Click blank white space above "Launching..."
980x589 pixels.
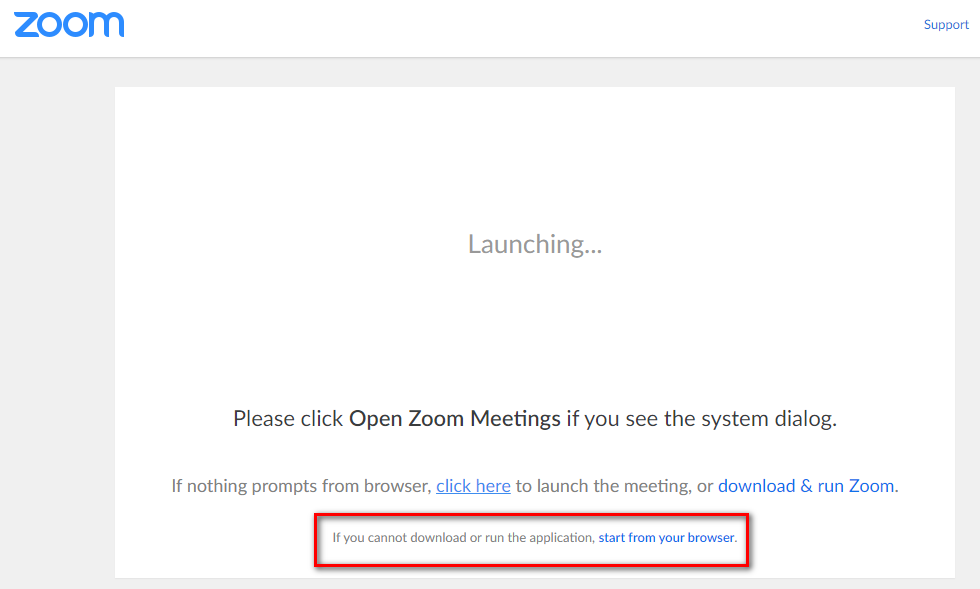click(534, 150)
